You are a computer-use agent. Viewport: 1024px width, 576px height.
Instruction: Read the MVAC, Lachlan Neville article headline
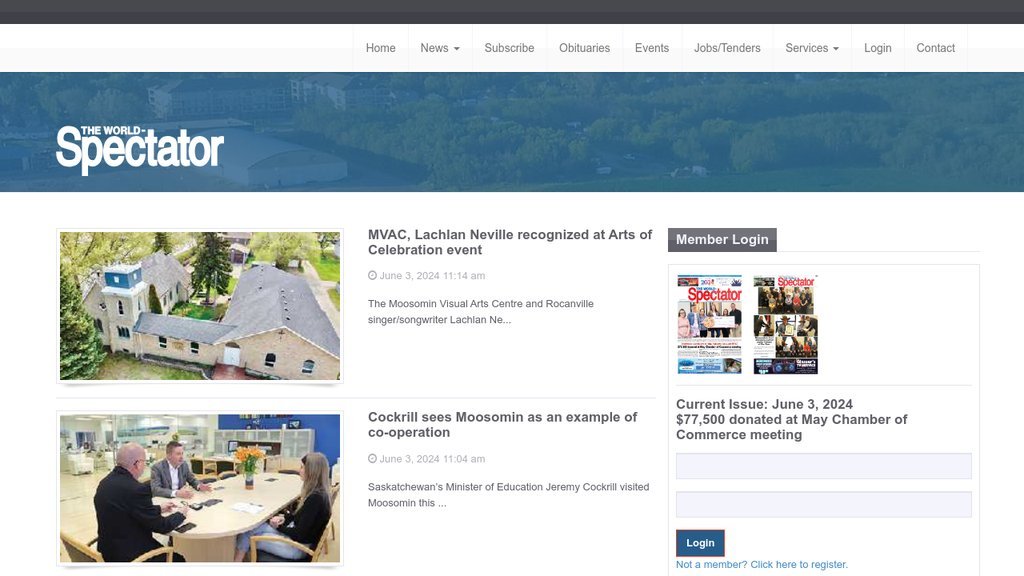(x=510, y=242)
